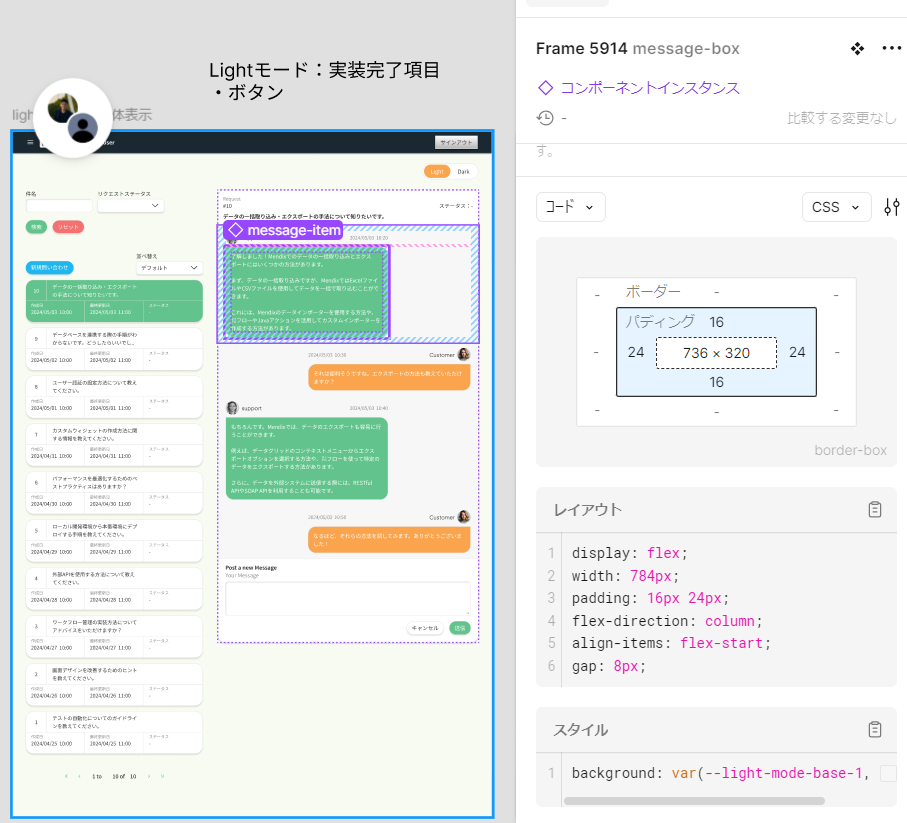Click the Your Message text area
Image resolution: width=907 pixels, height=823 pixels.
347,598
